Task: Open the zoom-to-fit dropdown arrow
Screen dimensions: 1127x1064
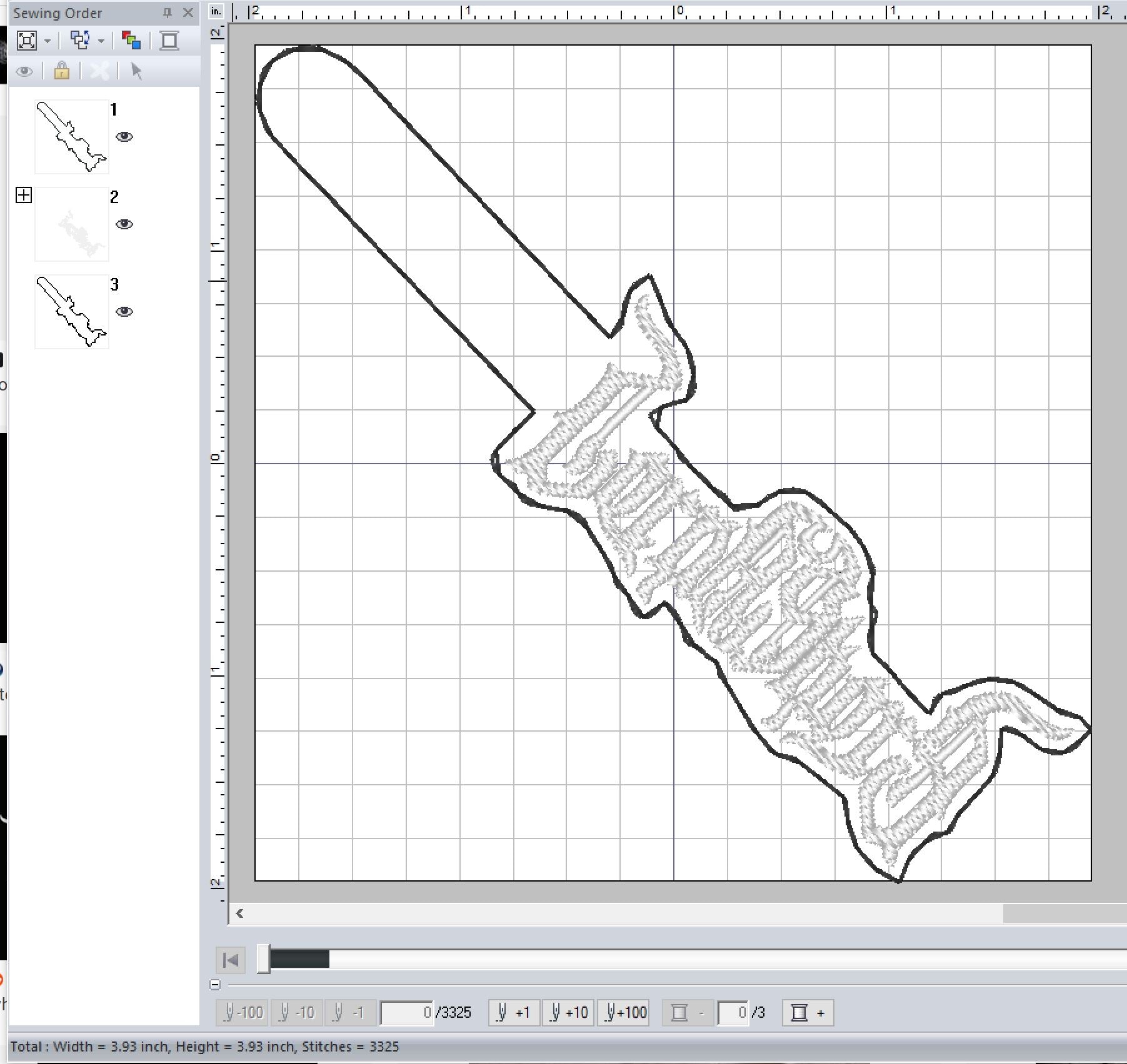Action: [48, 41]
